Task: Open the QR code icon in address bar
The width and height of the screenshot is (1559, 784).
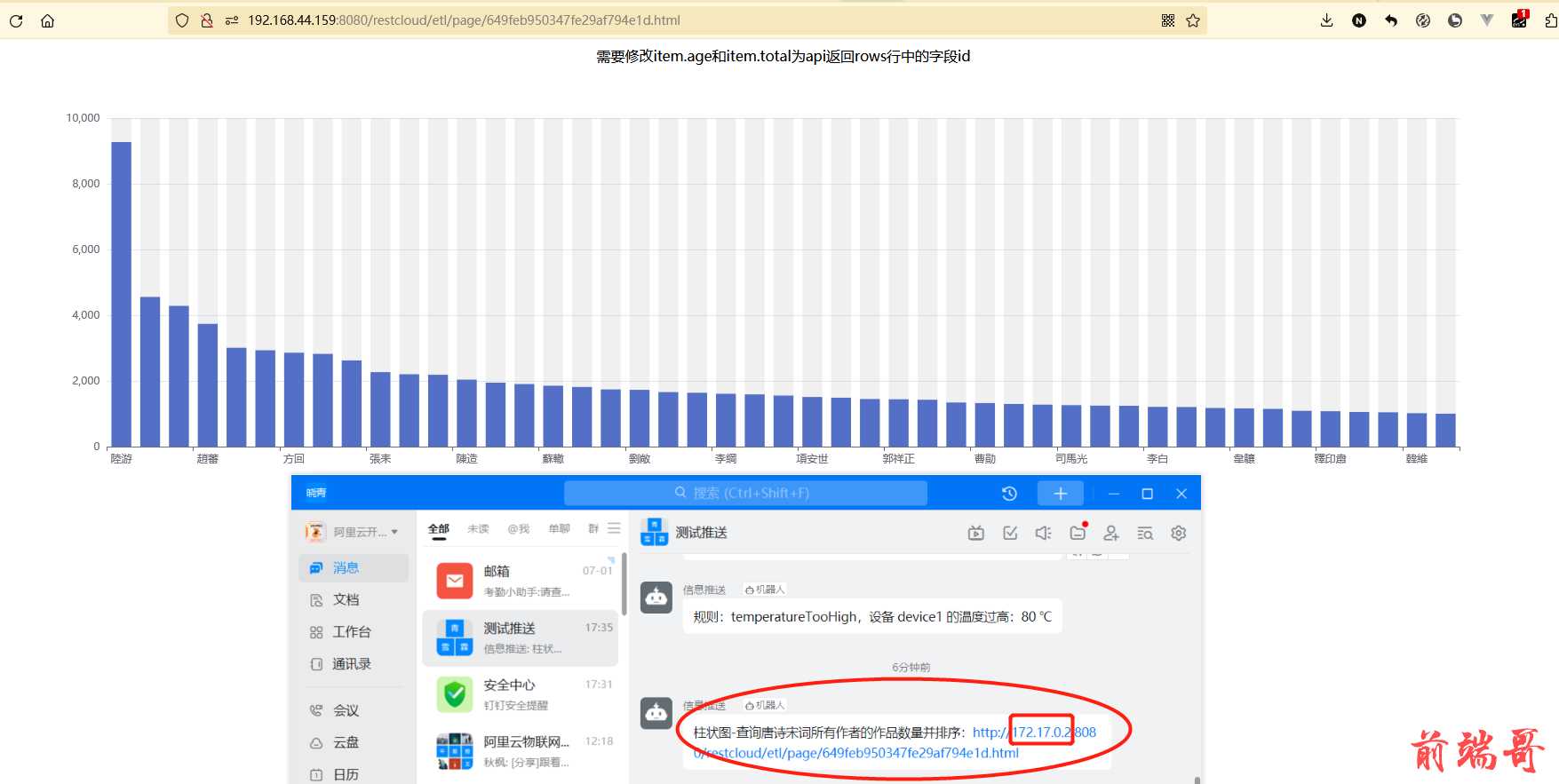Action: tap(1168, 20)
